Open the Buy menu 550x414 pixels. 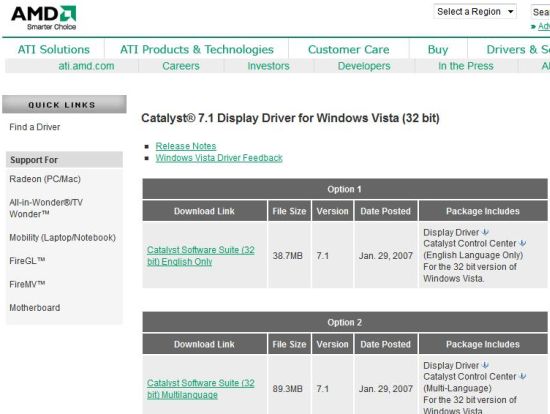coord(438,49)
